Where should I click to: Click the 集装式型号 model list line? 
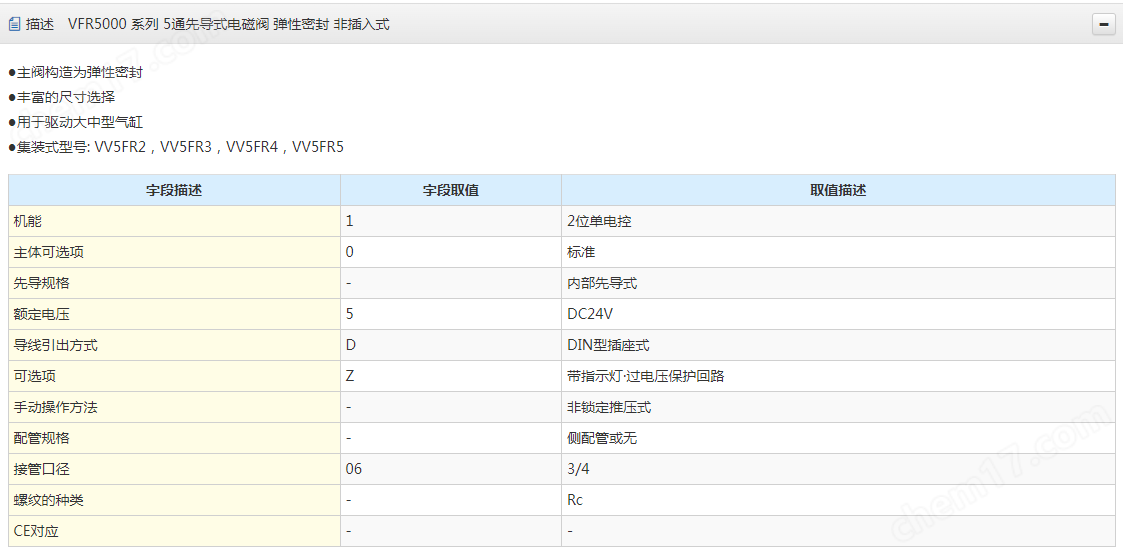(176, 148)
